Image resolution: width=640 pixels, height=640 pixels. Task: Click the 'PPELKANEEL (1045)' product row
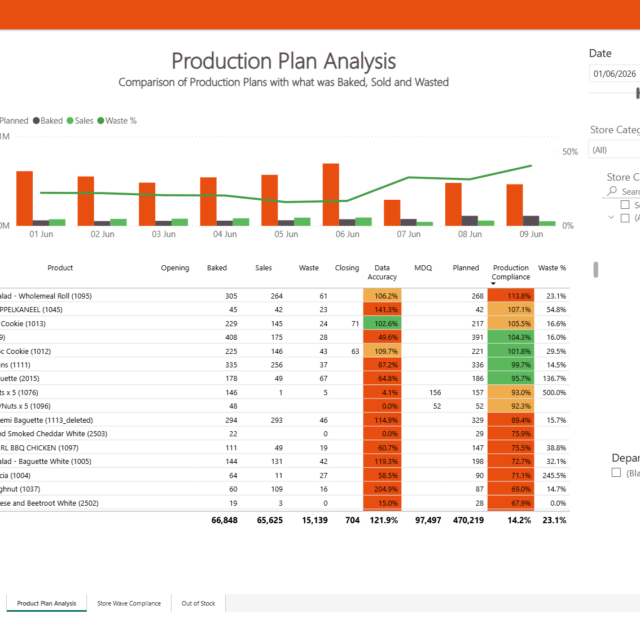[x=284, y=310]
